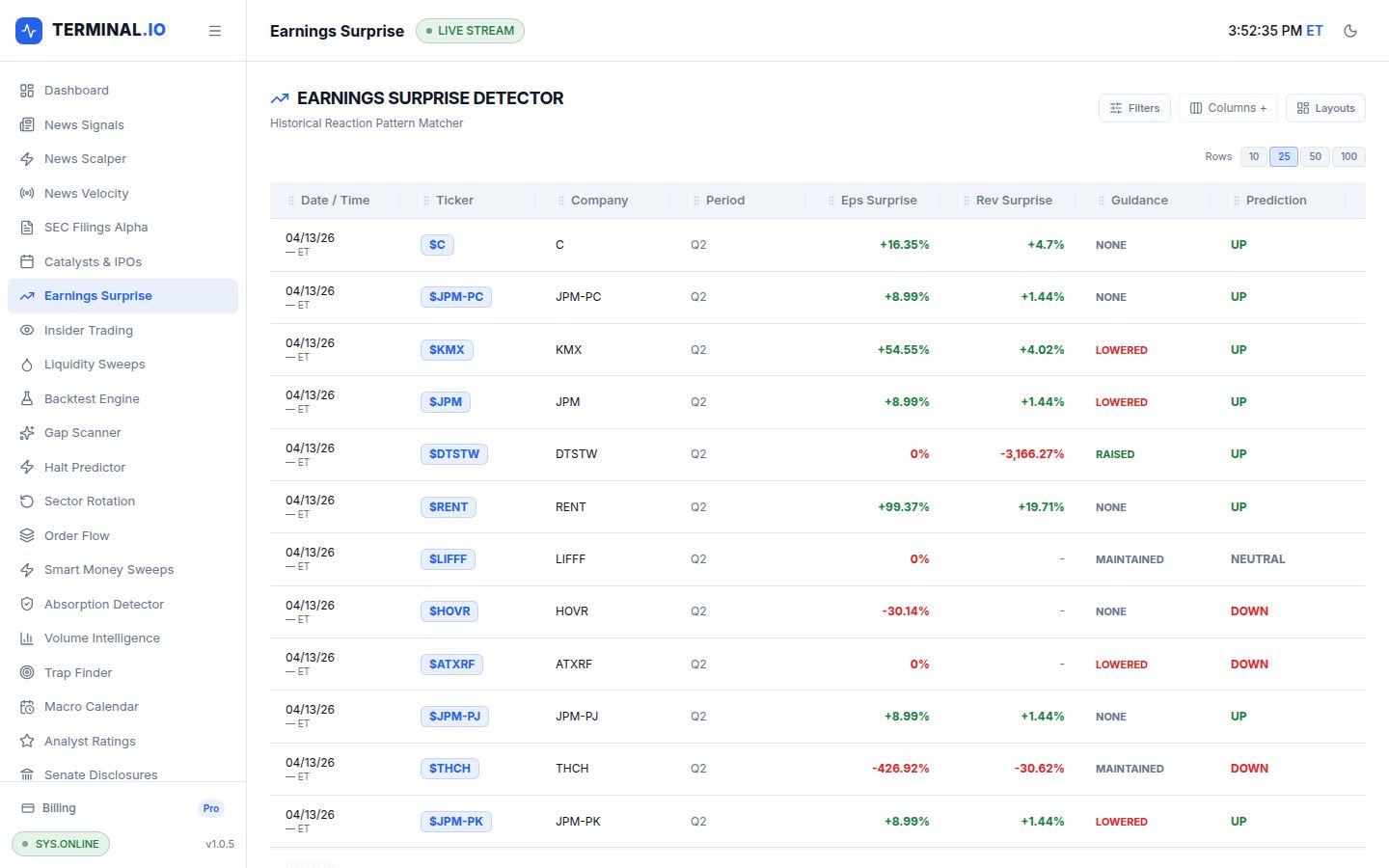Click the $DTSTW ticker tag

(454, 454)
